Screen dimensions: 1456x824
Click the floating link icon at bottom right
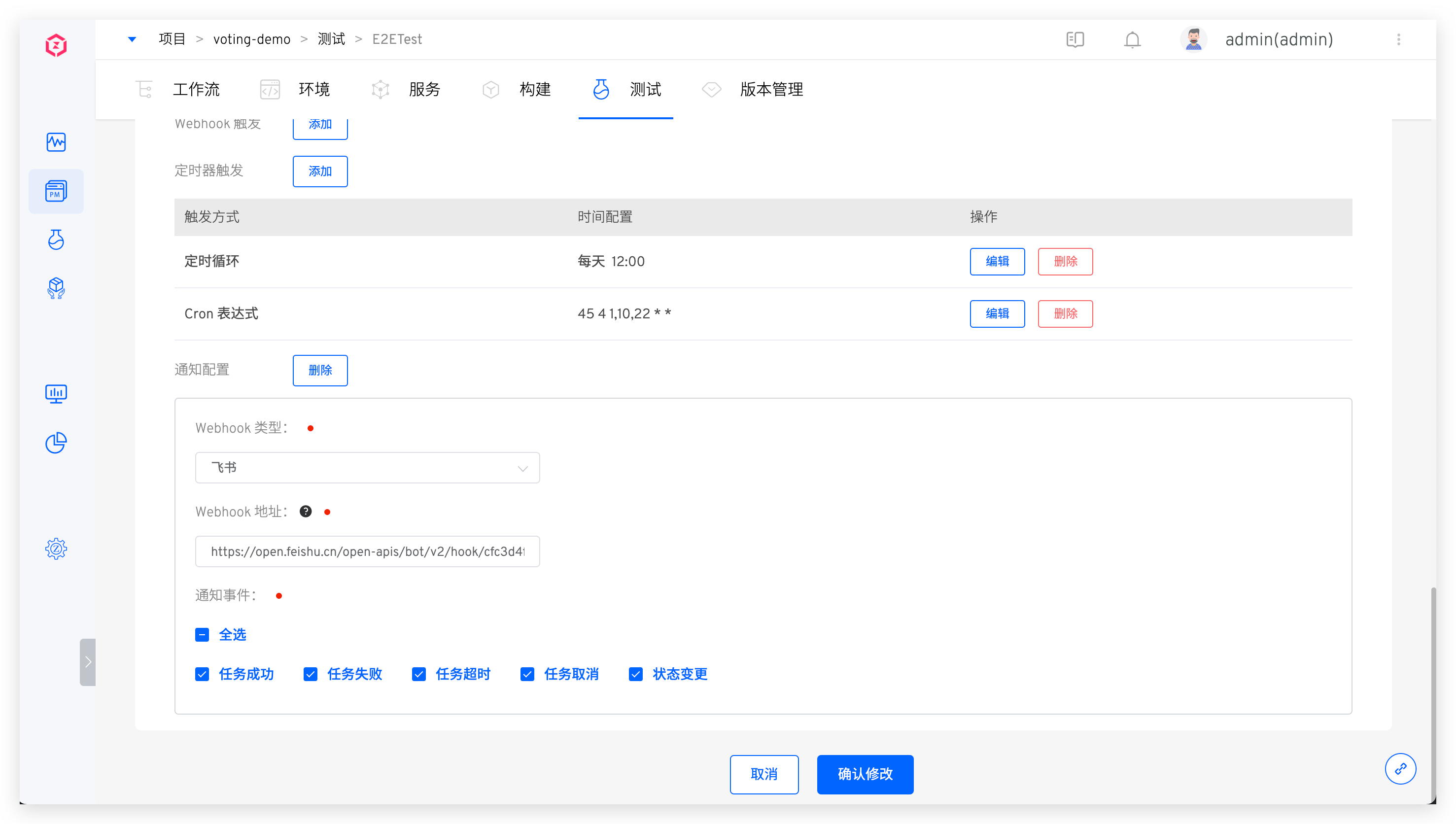[1400, 768]
